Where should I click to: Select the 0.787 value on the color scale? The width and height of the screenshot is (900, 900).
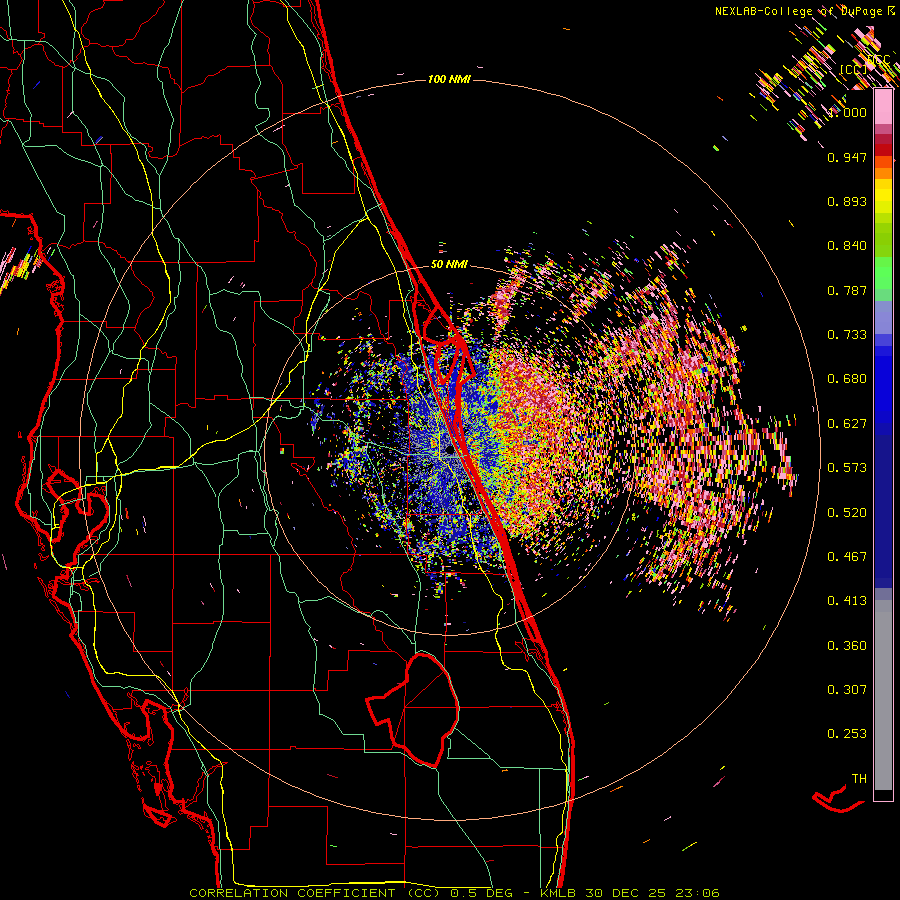[847, 290]
